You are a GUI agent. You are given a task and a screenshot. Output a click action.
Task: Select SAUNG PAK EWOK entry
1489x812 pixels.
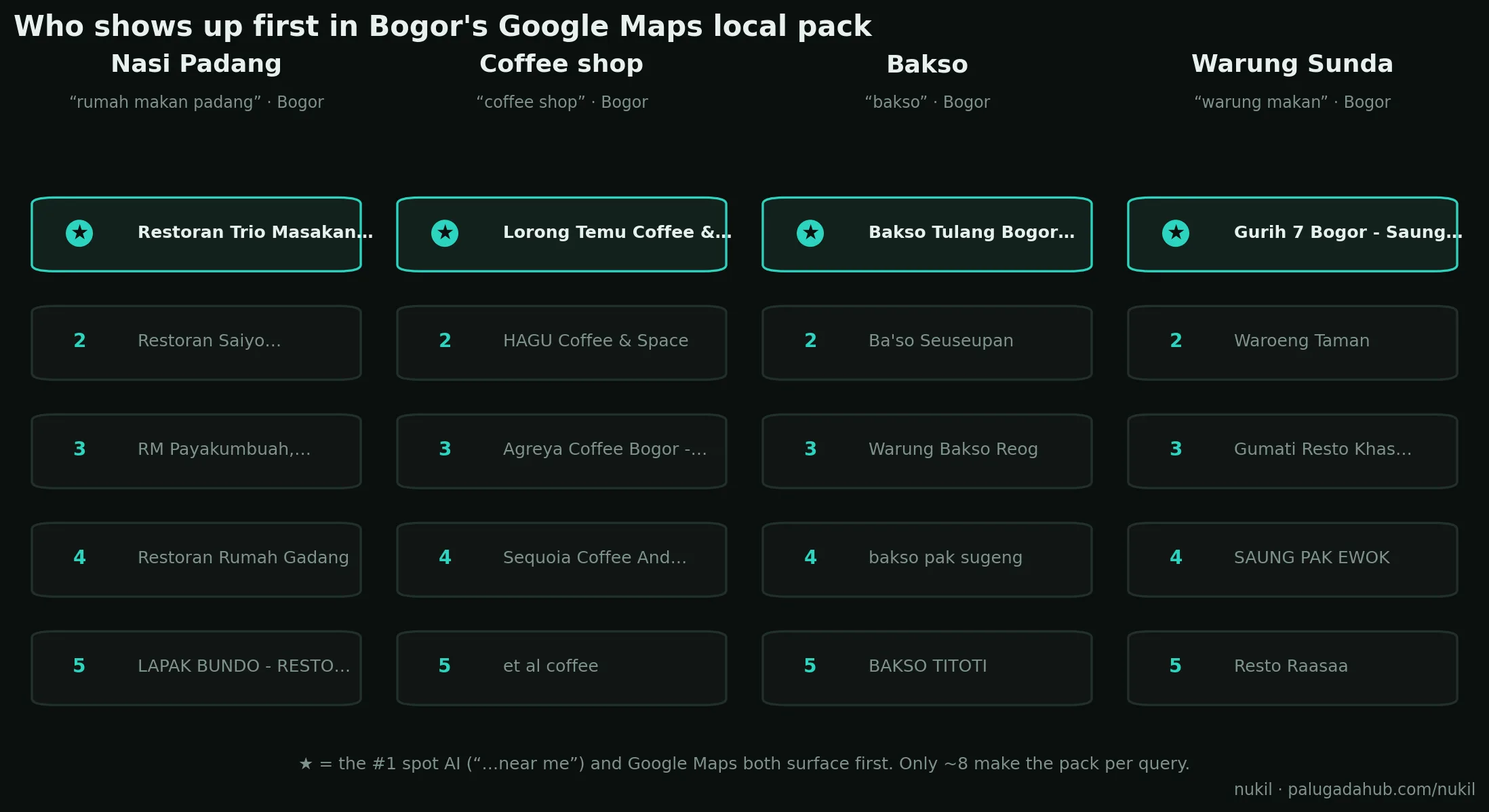pyautogui.click(x=1292, y=560)
